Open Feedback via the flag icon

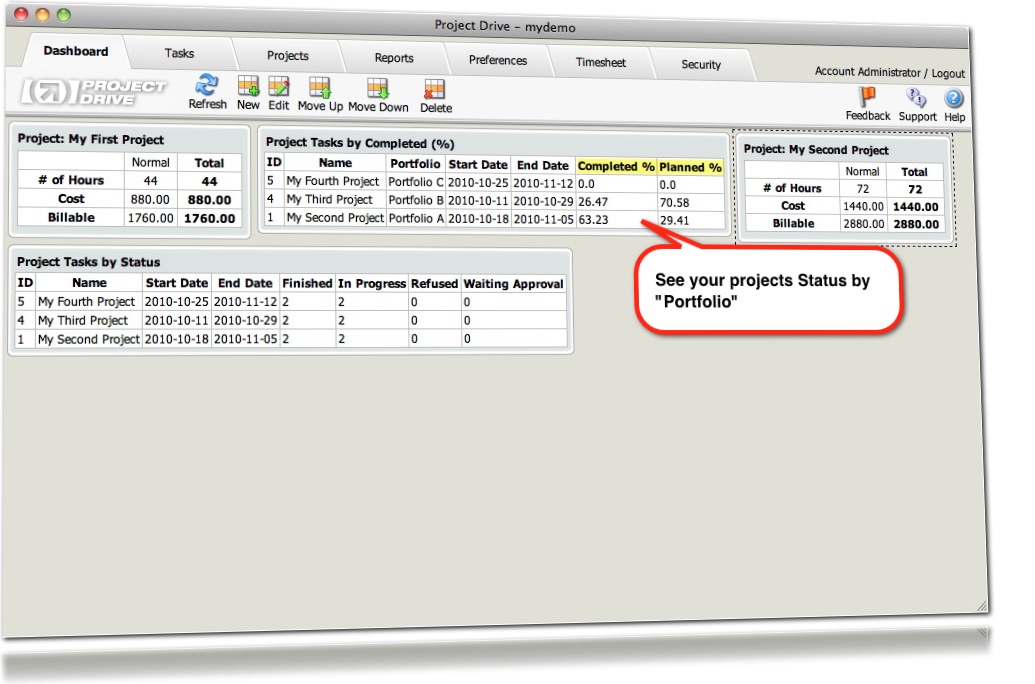pyautogui.click(x=867, y=97)
